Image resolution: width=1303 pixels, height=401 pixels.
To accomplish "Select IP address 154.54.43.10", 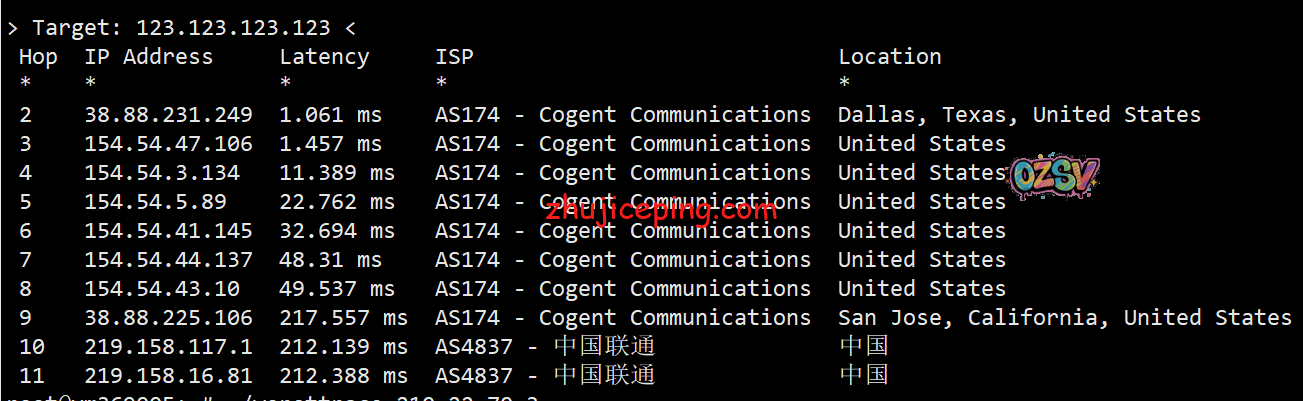I will tap(162, 289).
